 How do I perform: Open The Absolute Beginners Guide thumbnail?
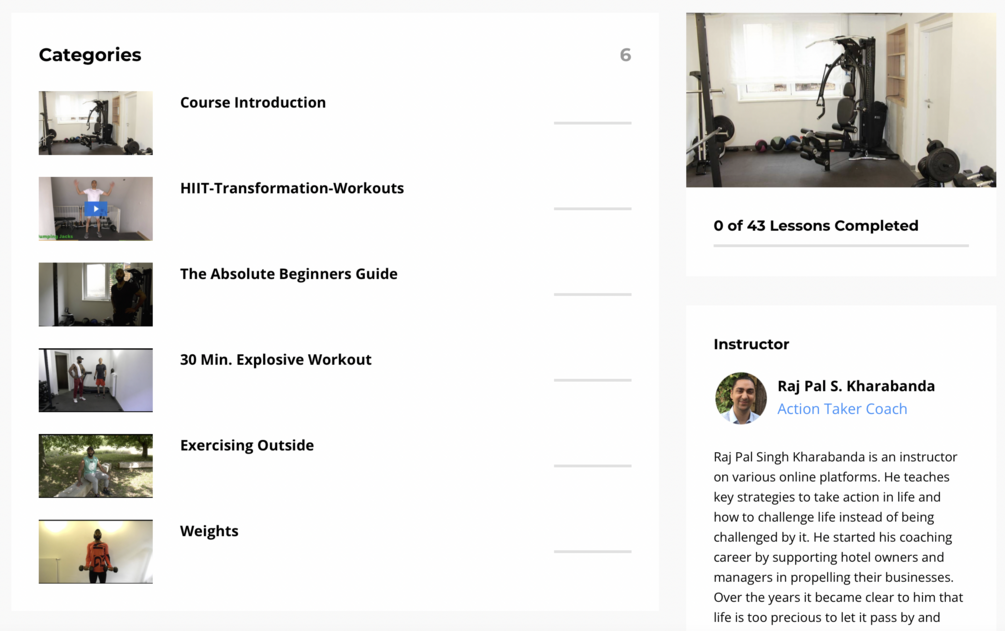click(96, 295)
